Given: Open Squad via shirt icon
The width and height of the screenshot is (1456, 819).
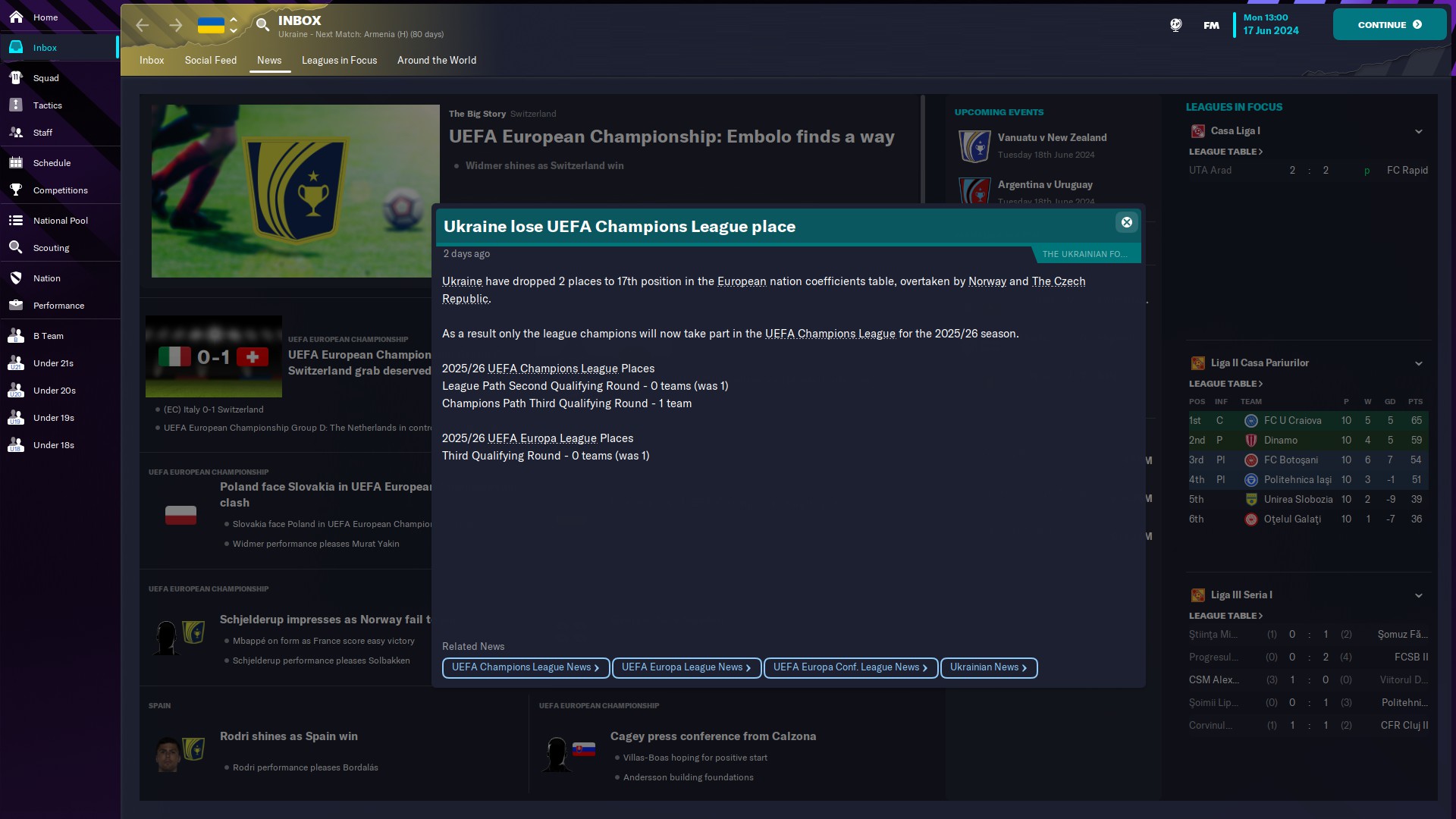Looking at the screenshot, I should click(16, 77).
